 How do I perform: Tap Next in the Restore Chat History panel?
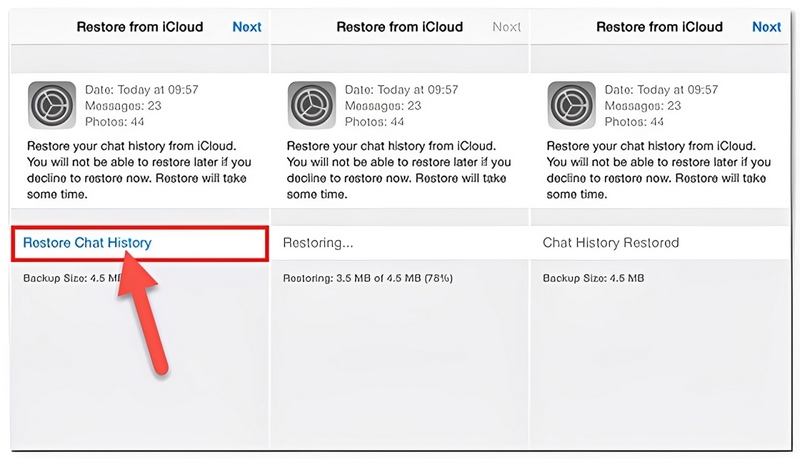[247, 27]
